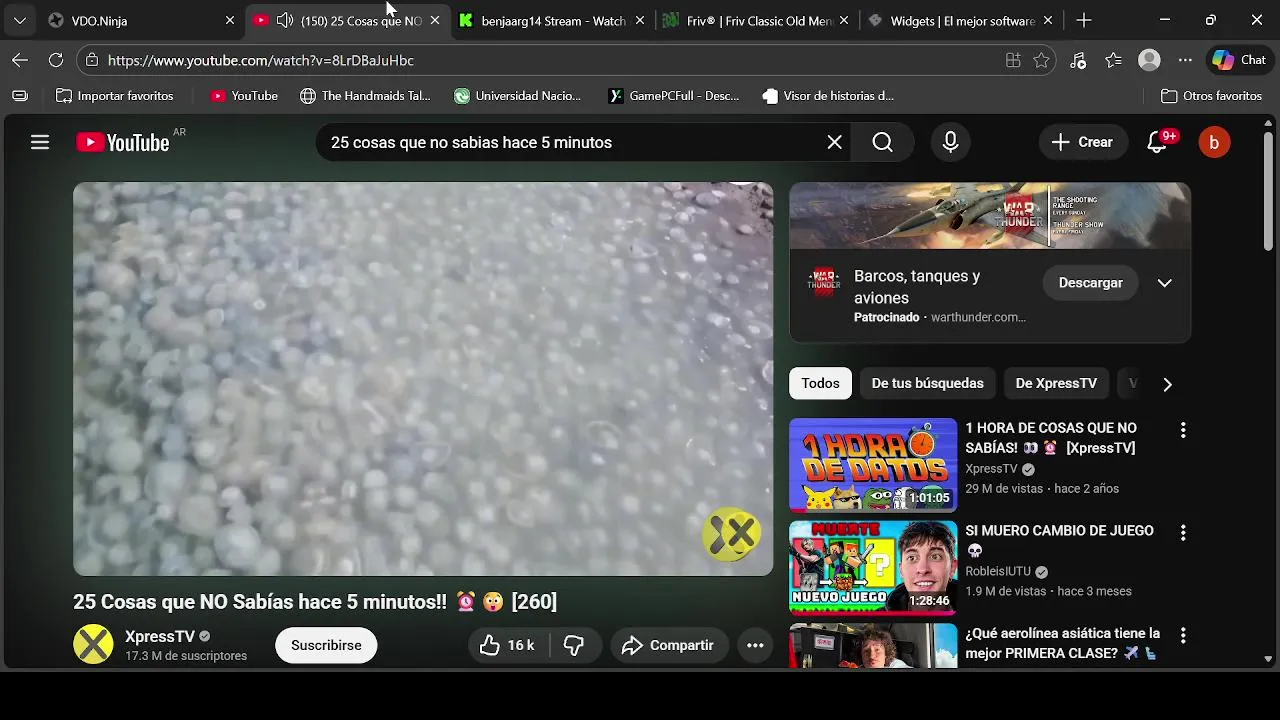Screen dimensions: 1280x720
Task: Click the magnifier search button
Action: tap(882, 142)
